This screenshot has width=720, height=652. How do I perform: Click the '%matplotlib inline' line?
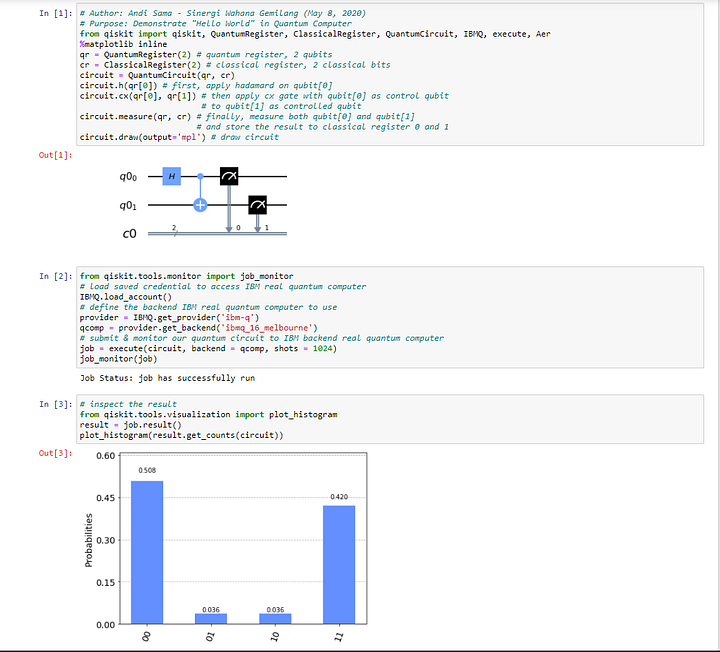(x=123, y=44)
